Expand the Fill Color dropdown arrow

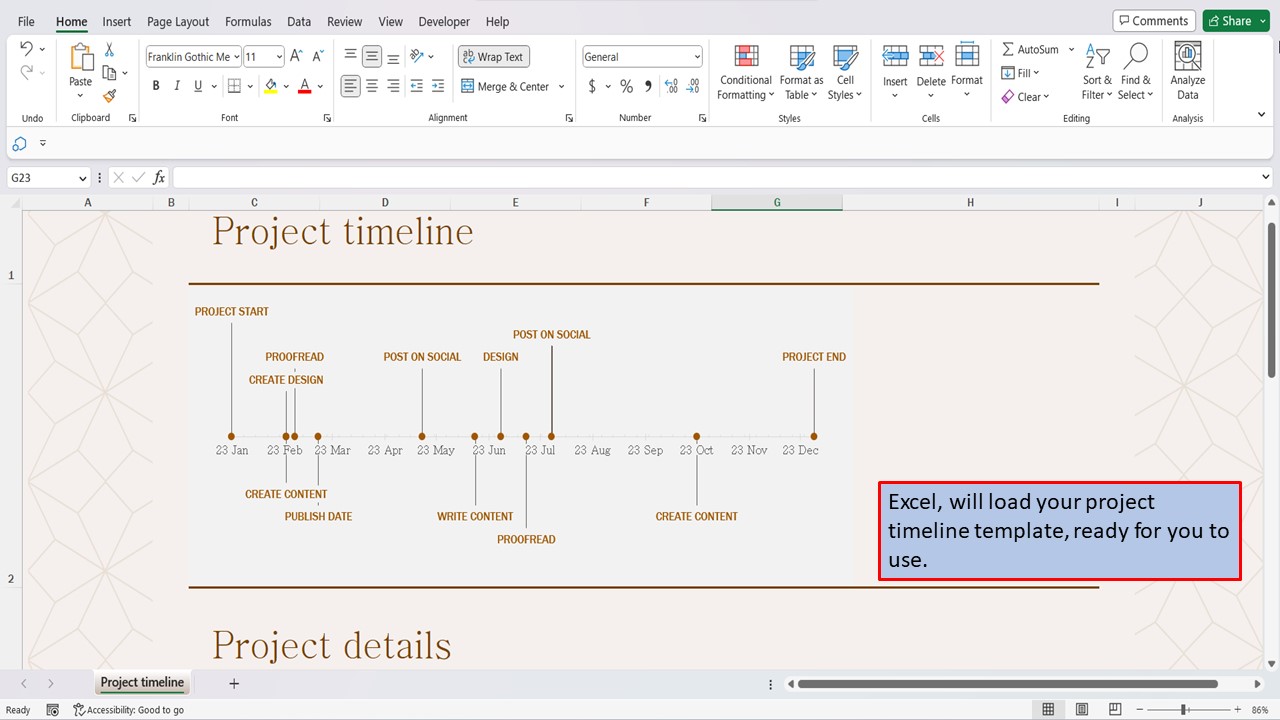pyautogui.click(x=287, y=86)
